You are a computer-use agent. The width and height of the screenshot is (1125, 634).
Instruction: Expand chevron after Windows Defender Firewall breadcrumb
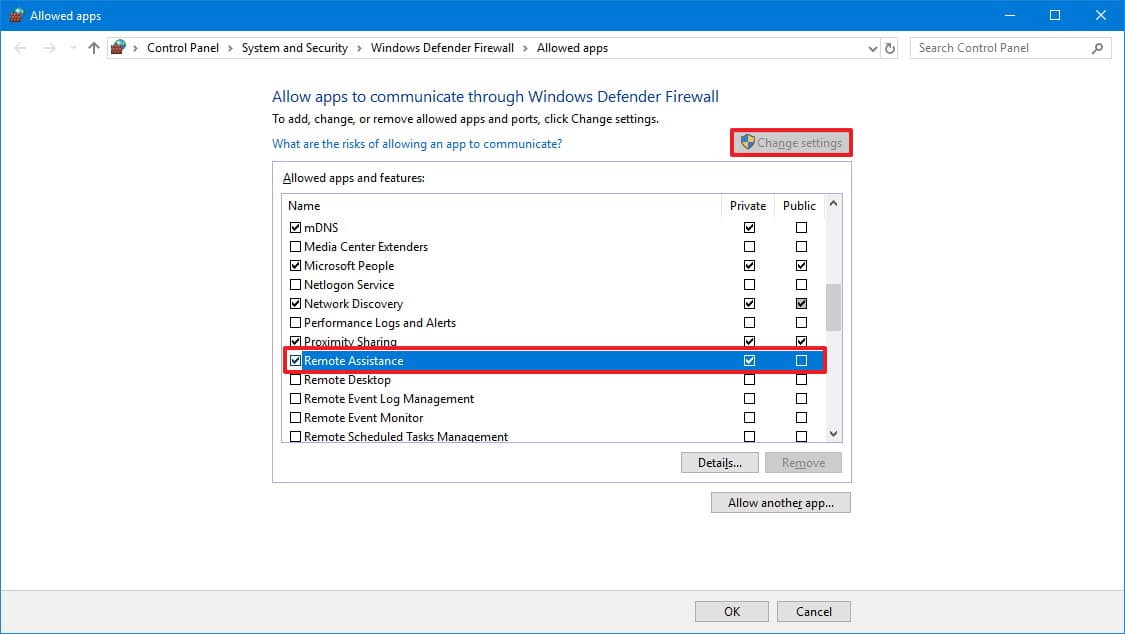[525, 48]
